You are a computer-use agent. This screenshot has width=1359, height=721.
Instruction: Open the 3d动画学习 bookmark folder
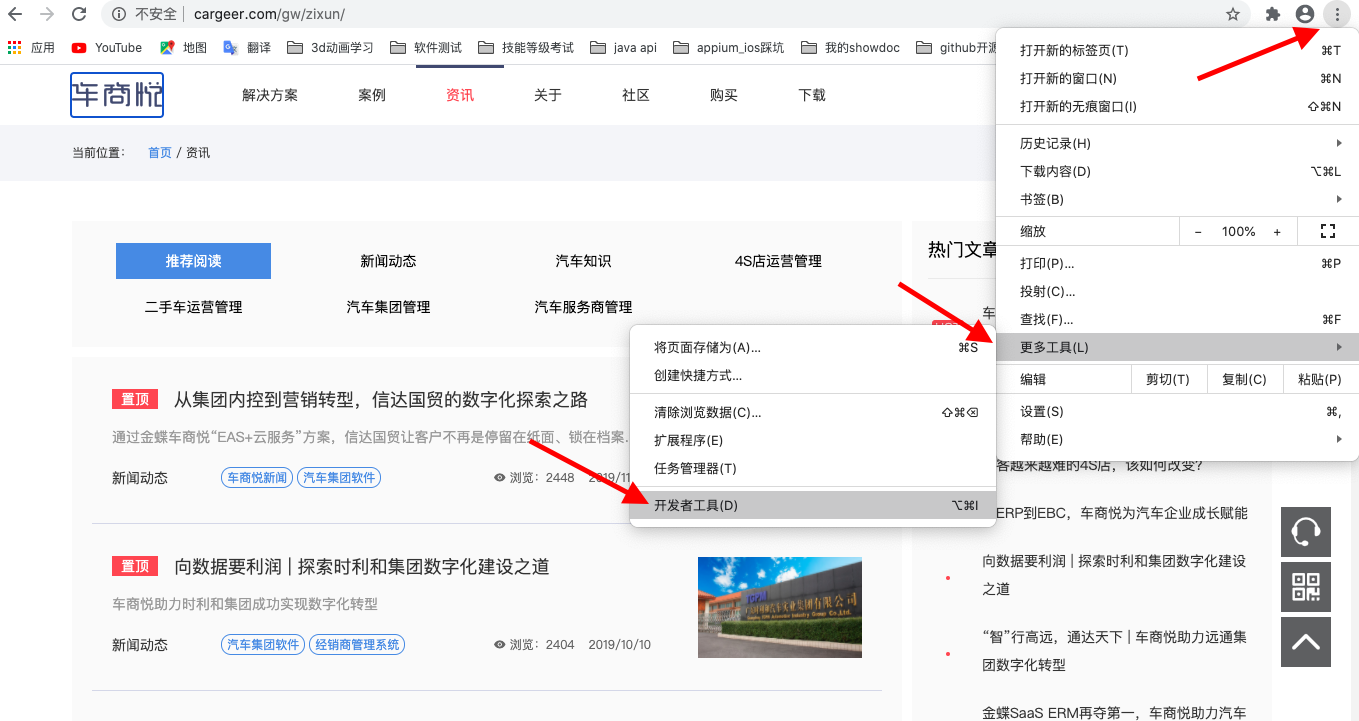[330, 47]
